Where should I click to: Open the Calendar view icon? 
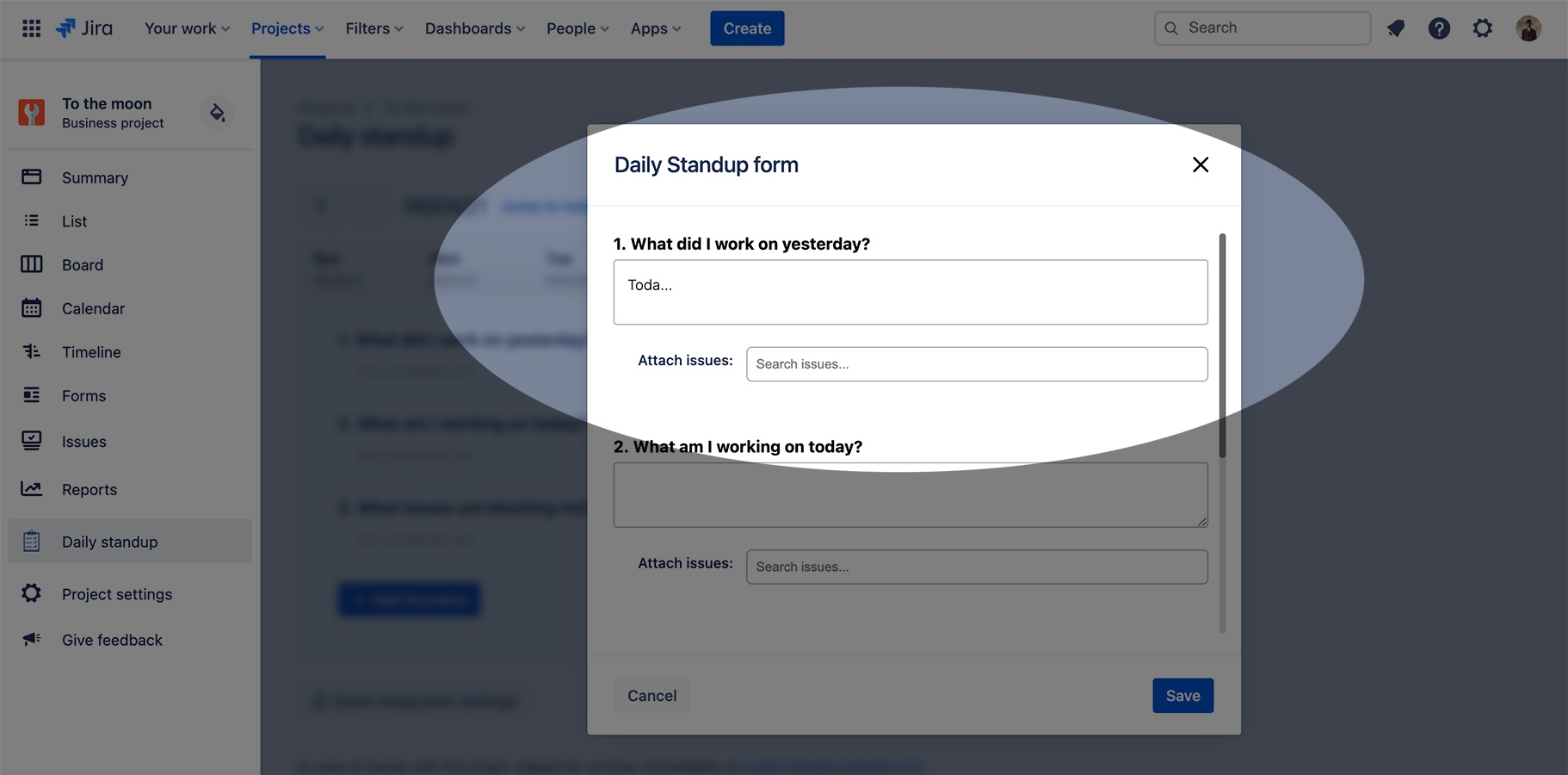pos(31,308)
